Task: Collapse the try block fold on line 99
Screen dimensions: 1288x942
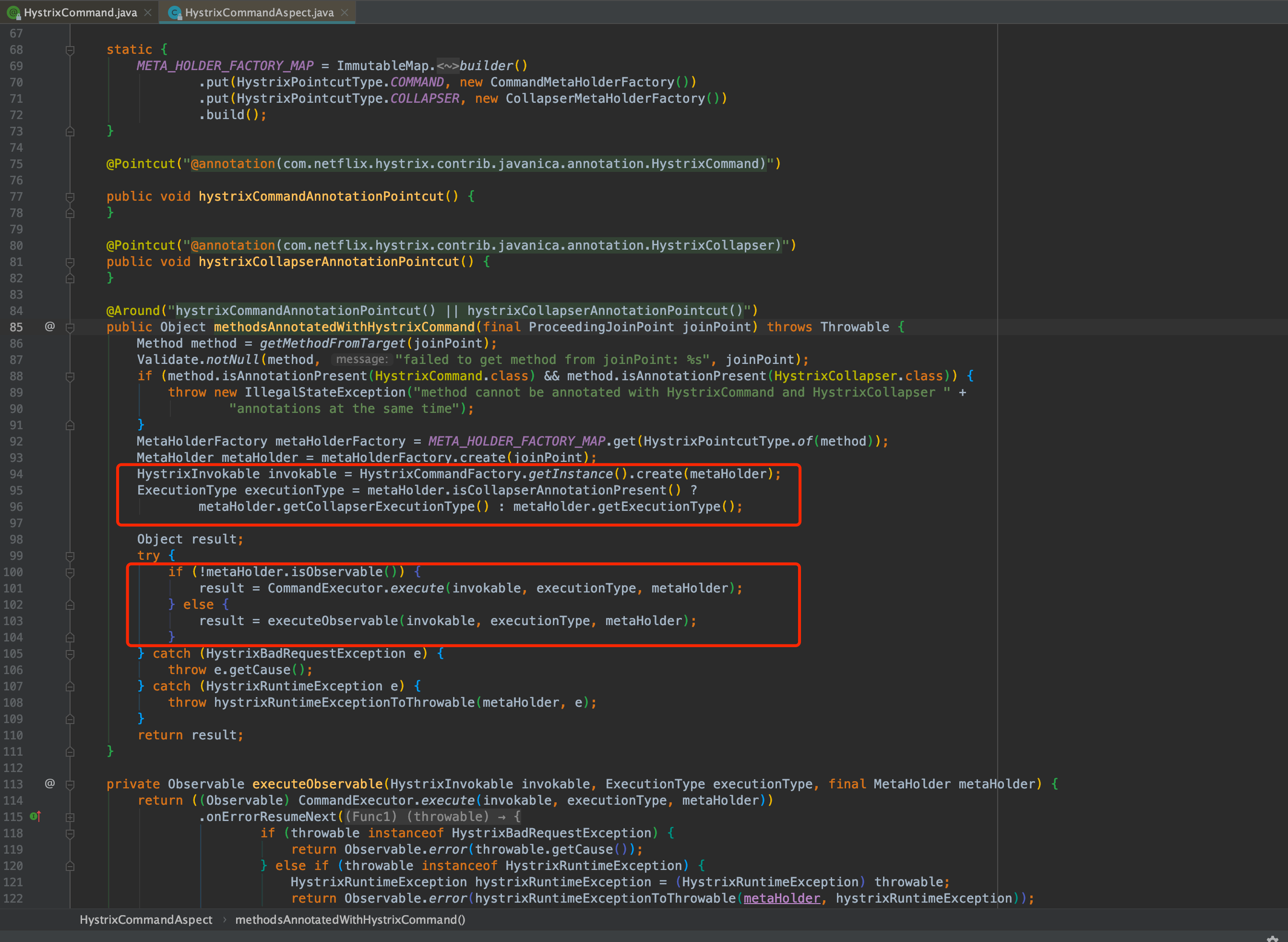Action: coord(70,556)
